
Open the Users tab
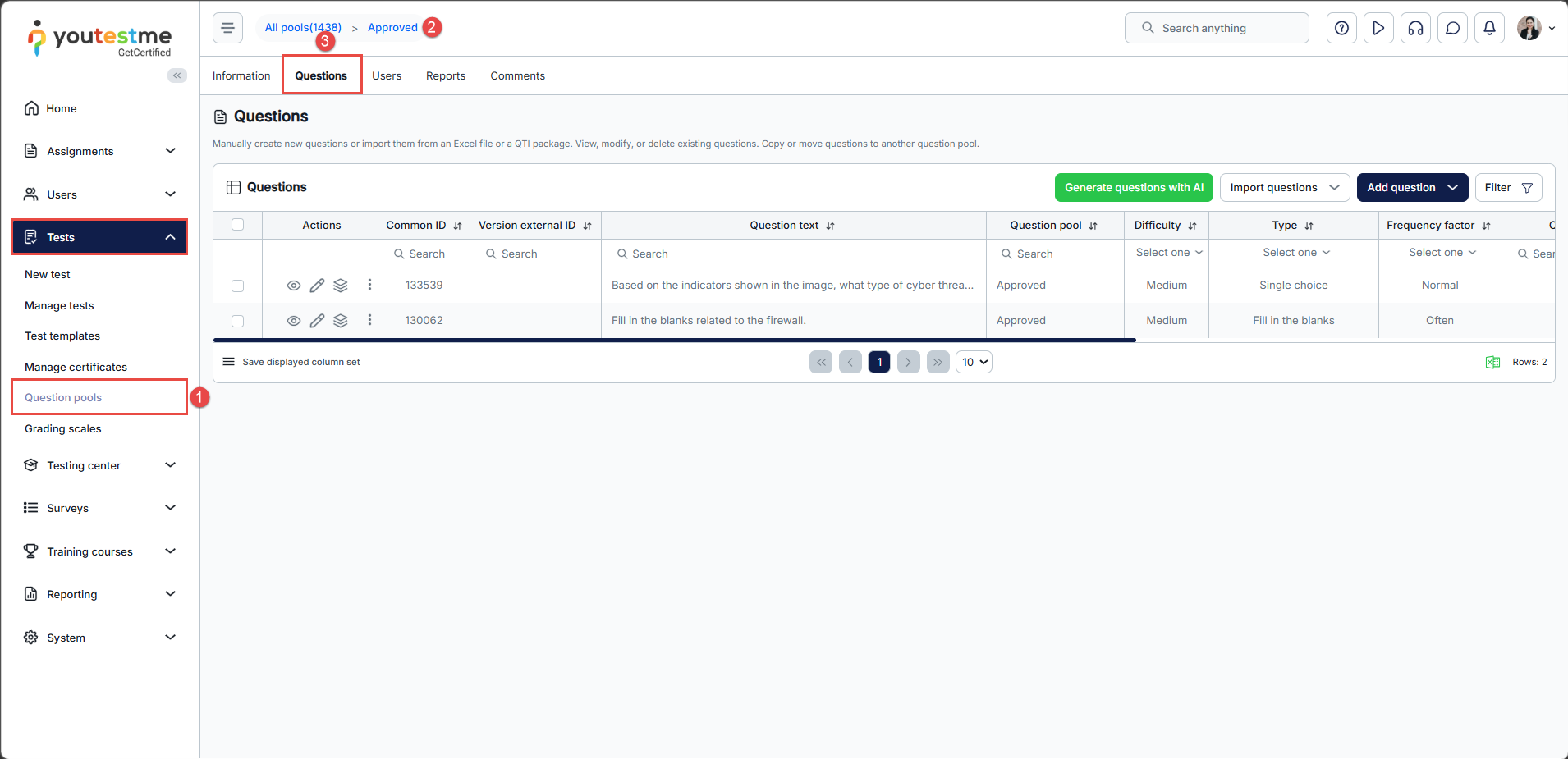(387, 75)
